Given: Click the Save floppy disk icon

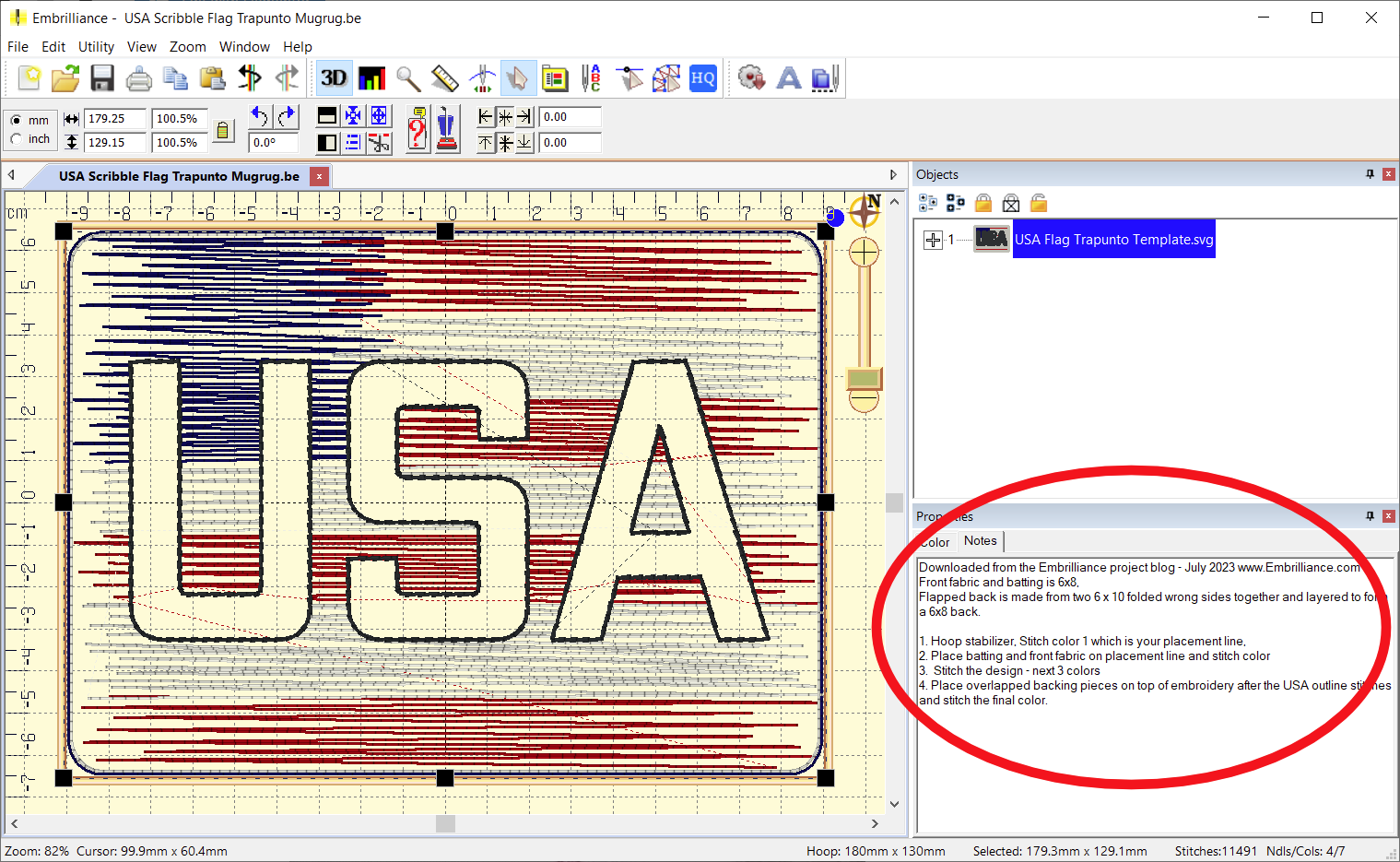Looking at the screenshot, I should click(102, 78).
